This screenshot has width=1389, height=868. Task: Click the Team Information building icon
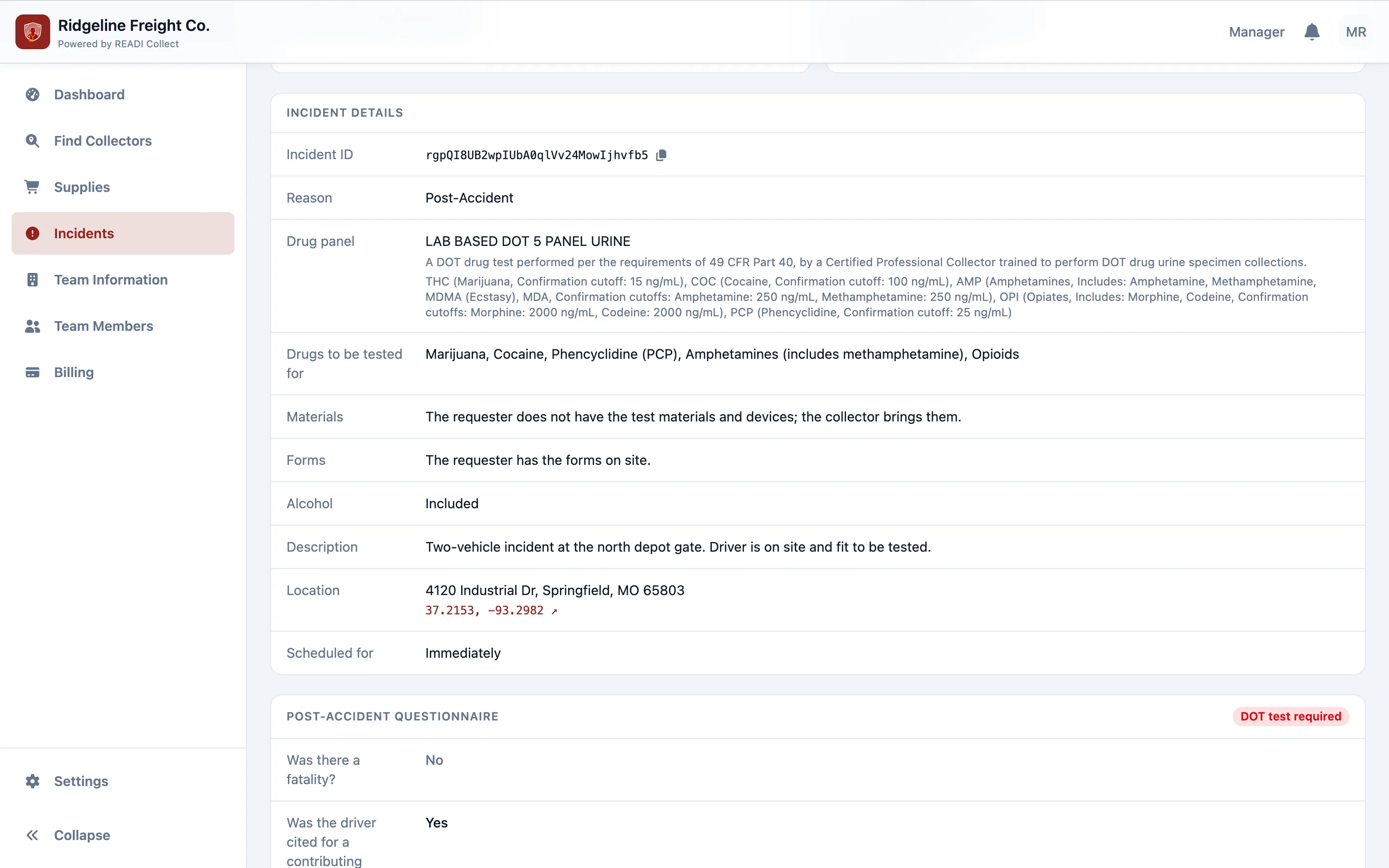[x=33, y=280]
